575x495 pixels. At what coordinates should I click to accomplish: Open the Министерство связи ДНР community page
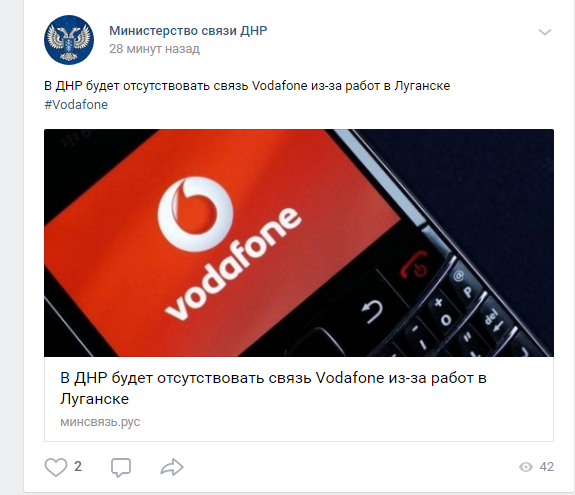tap(188, 31)
